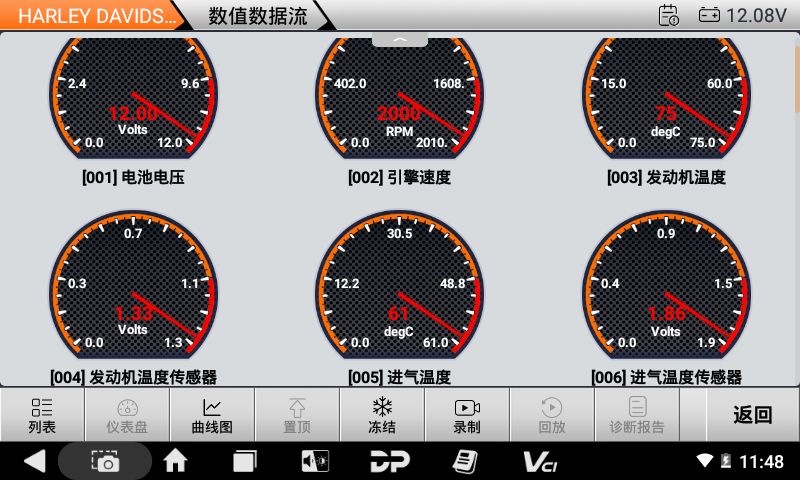Screen dimensions: 800x480
Task: Expand the collapsed top panel chevron
Action: point(400,40)
